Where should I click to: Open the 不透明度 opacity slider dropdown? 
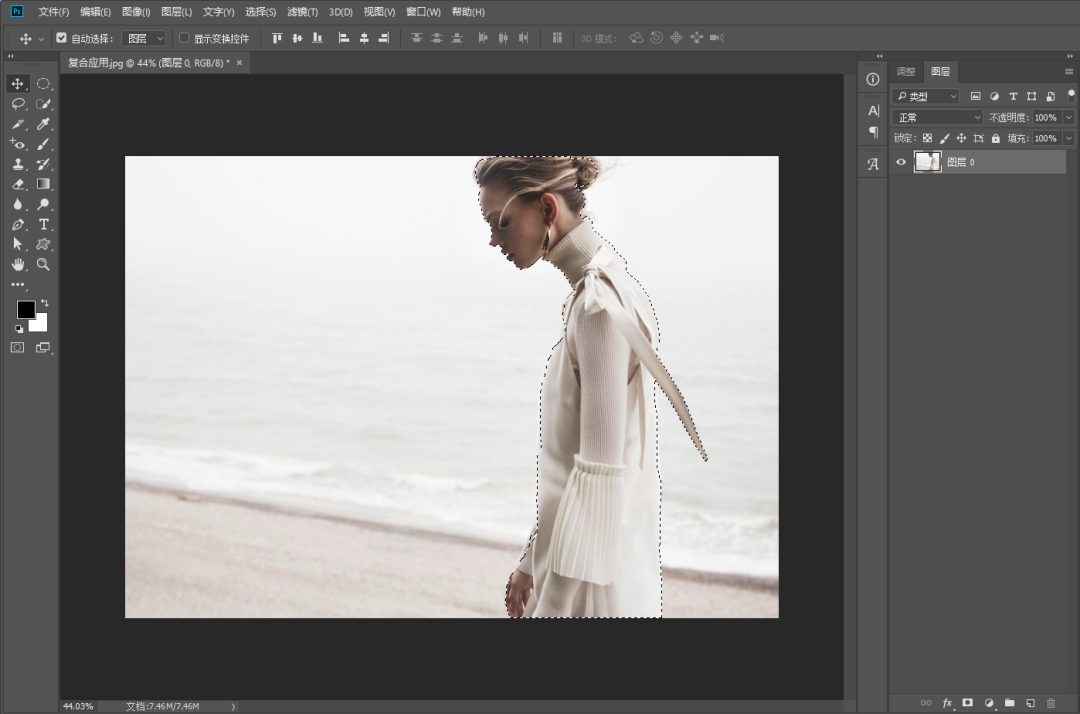tap(1069, 117)
